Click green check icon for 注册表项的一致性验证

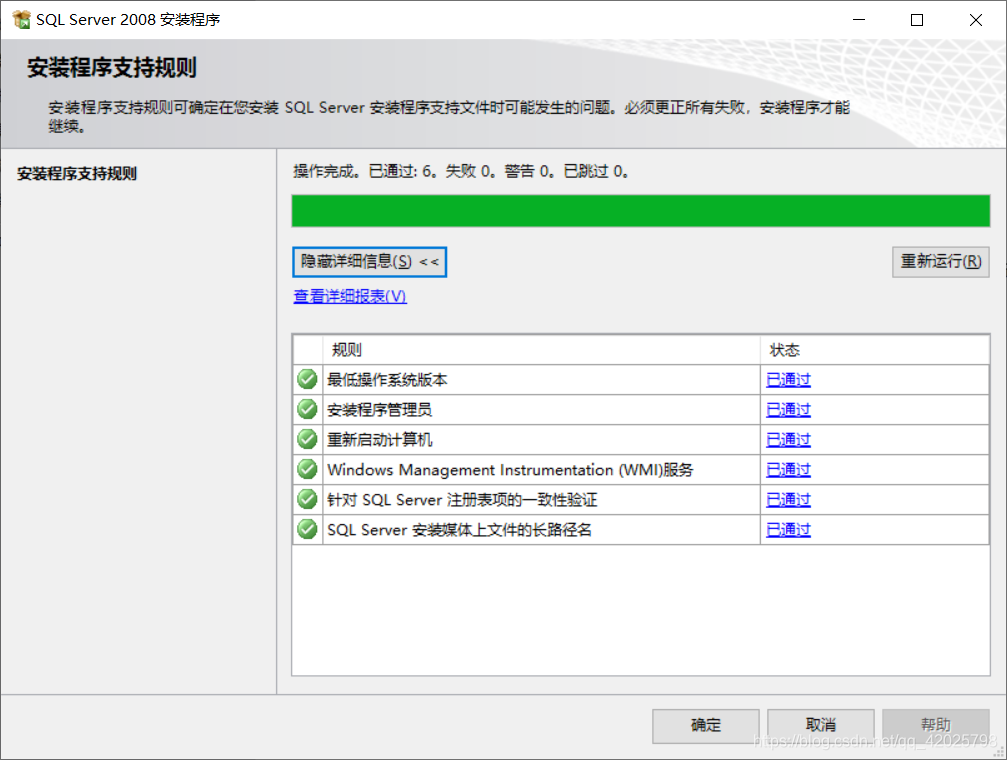point(308,499)
